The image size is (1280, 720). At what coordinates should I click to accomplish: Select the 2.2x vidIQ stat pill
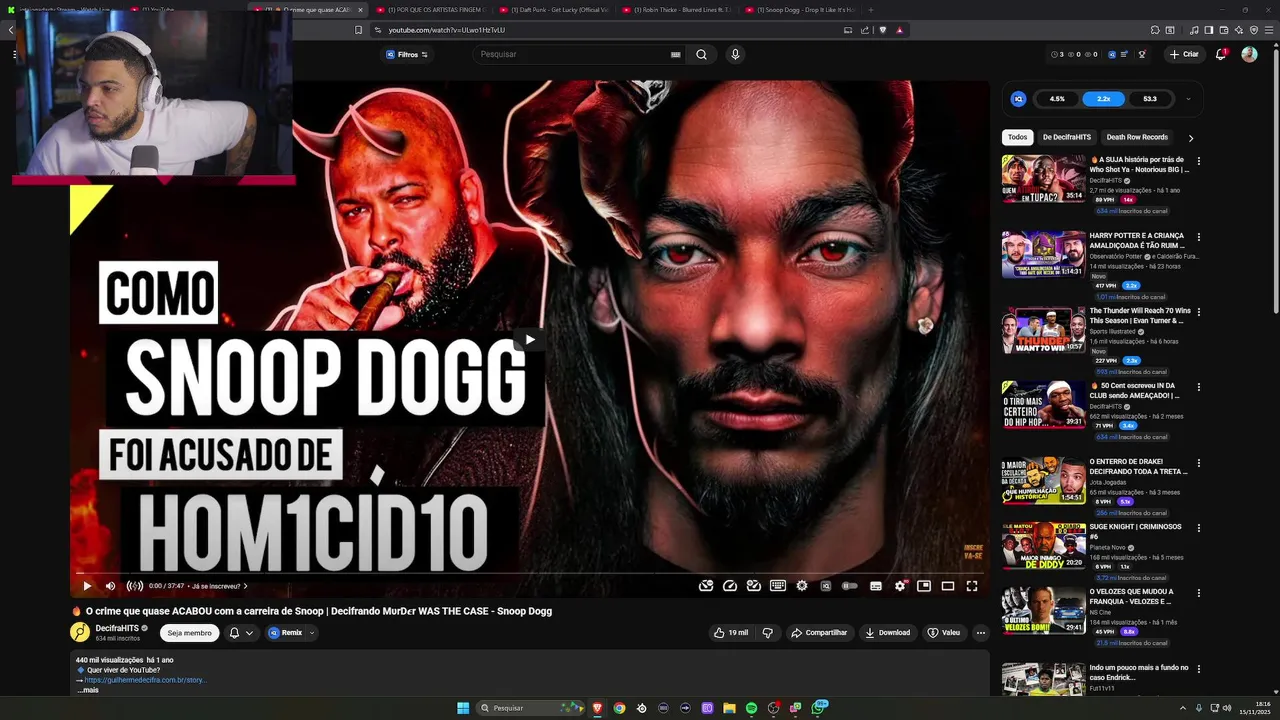point(1104,99)
